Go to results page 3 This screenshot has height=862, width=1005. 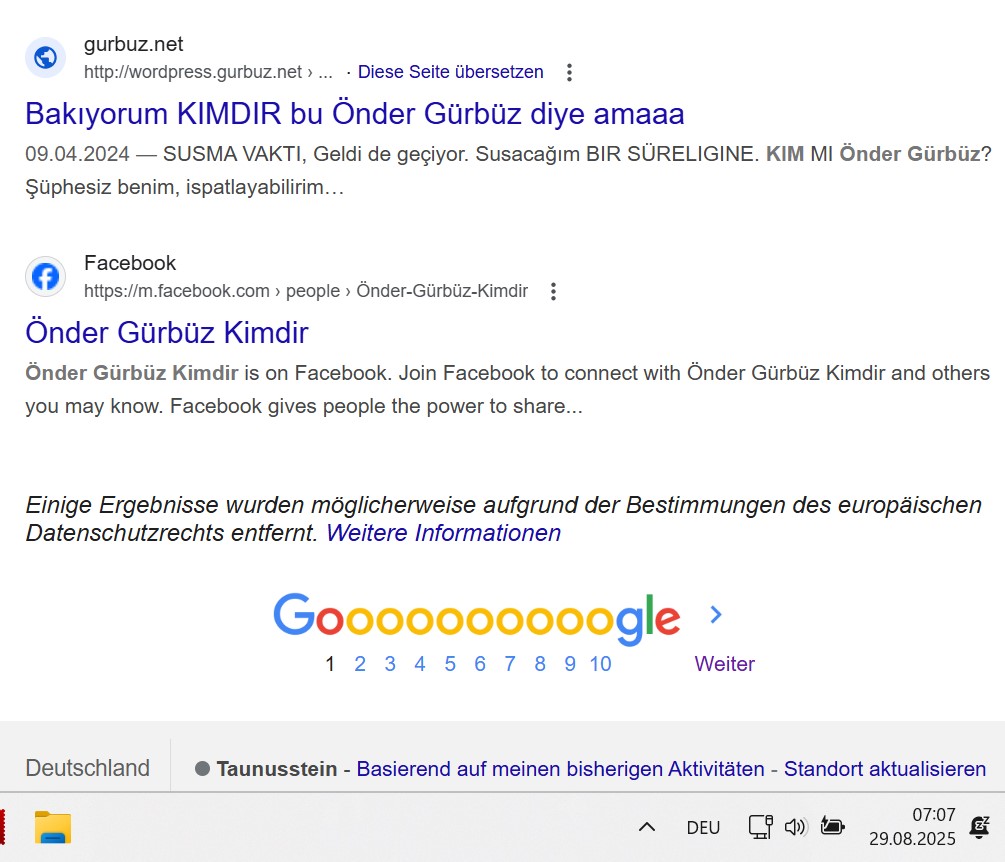point(390,664)
